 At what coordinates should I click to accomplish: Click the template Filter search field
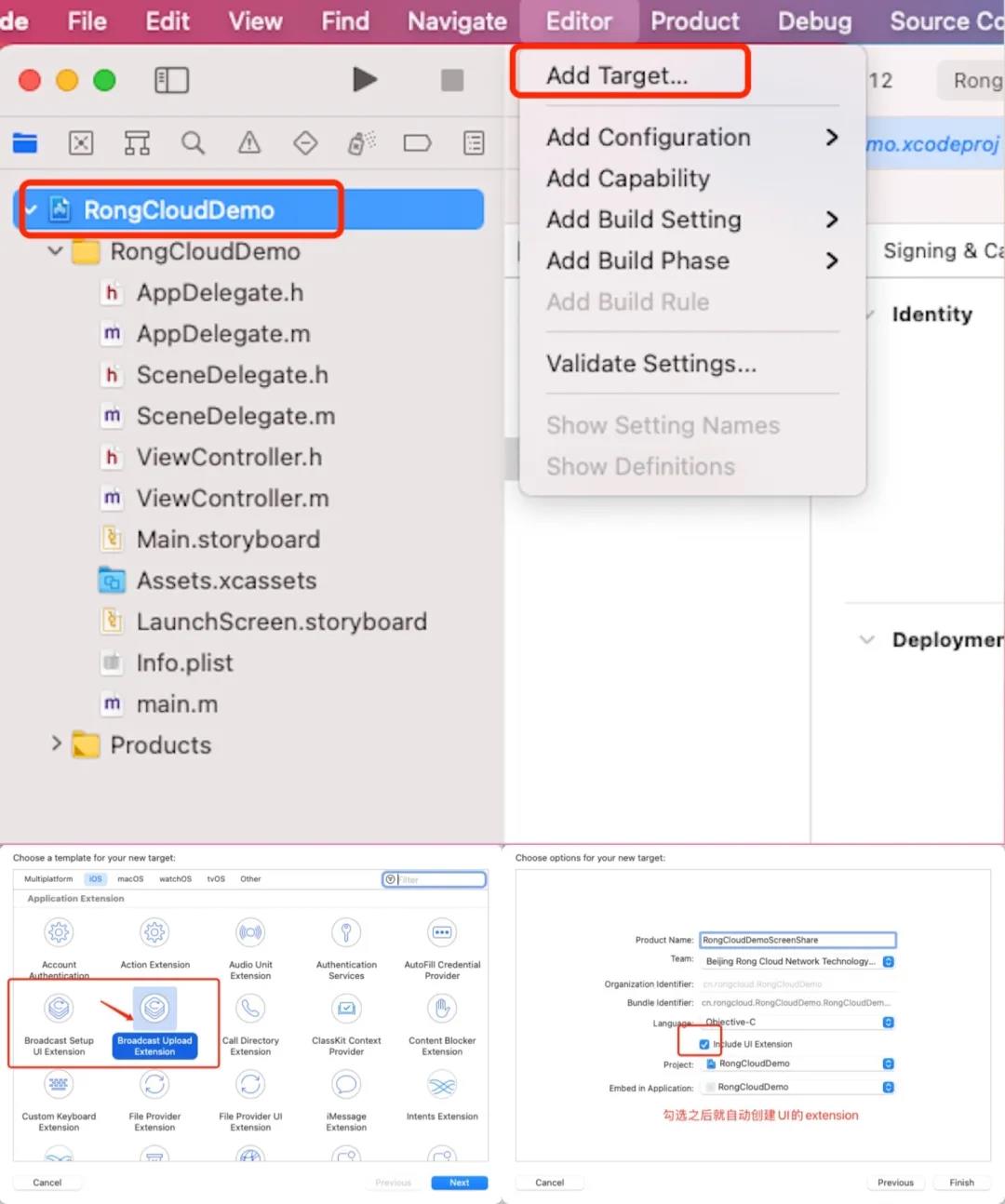click(x=435, y=879)
